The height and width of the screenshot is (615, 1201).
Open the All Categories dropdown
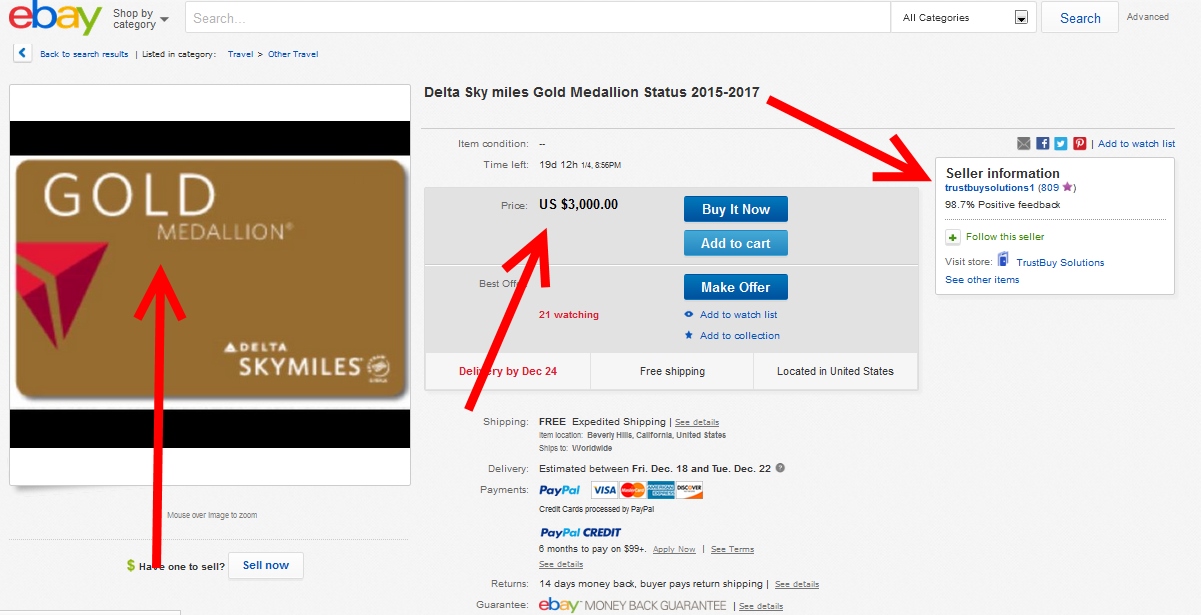(964, 18)
